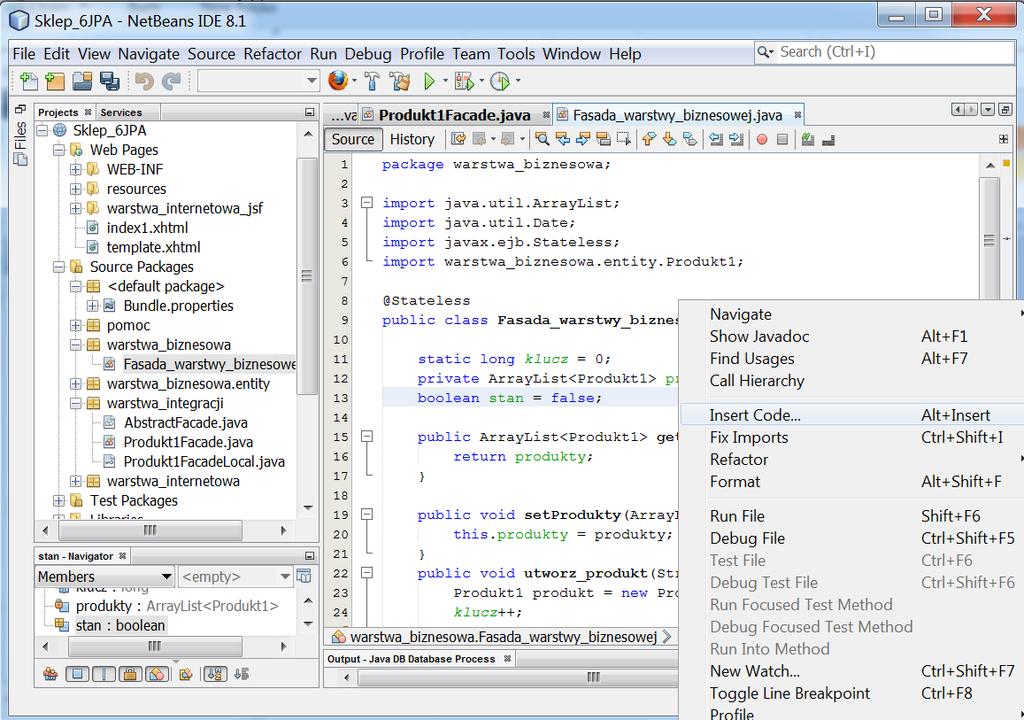The image size is (1024, 720).
Task: Click Find Next Occurrence editor icon
Action: (x=583, y=139)
